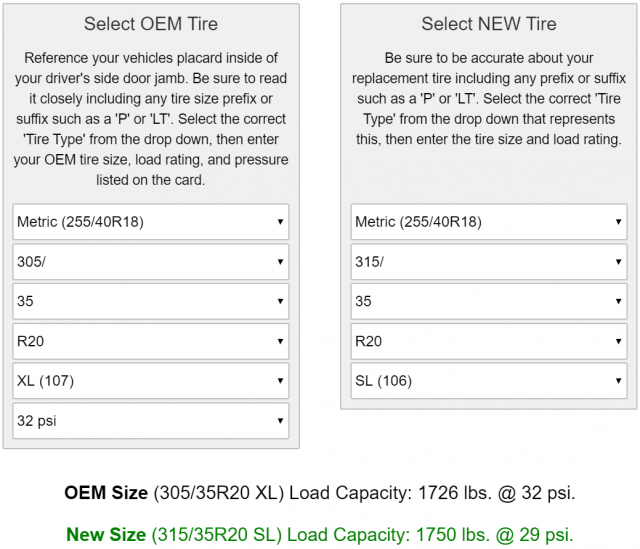The image size is (640, 549).
Task: Click the OEM placard instructions paragraph
Action: (x=151, y=119)
